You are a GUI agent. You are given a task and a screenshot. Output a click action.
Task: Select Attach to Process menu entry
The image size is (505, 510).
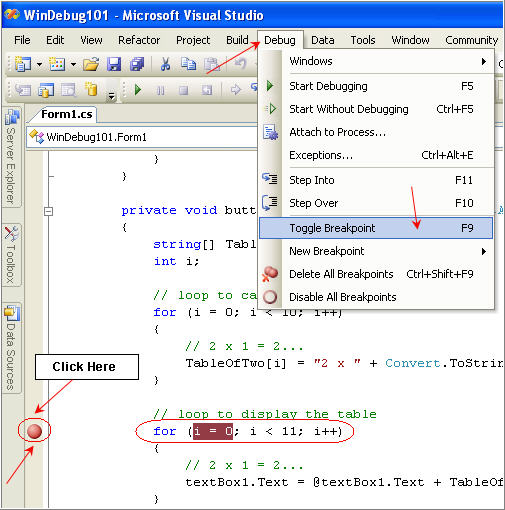point(376,132)
